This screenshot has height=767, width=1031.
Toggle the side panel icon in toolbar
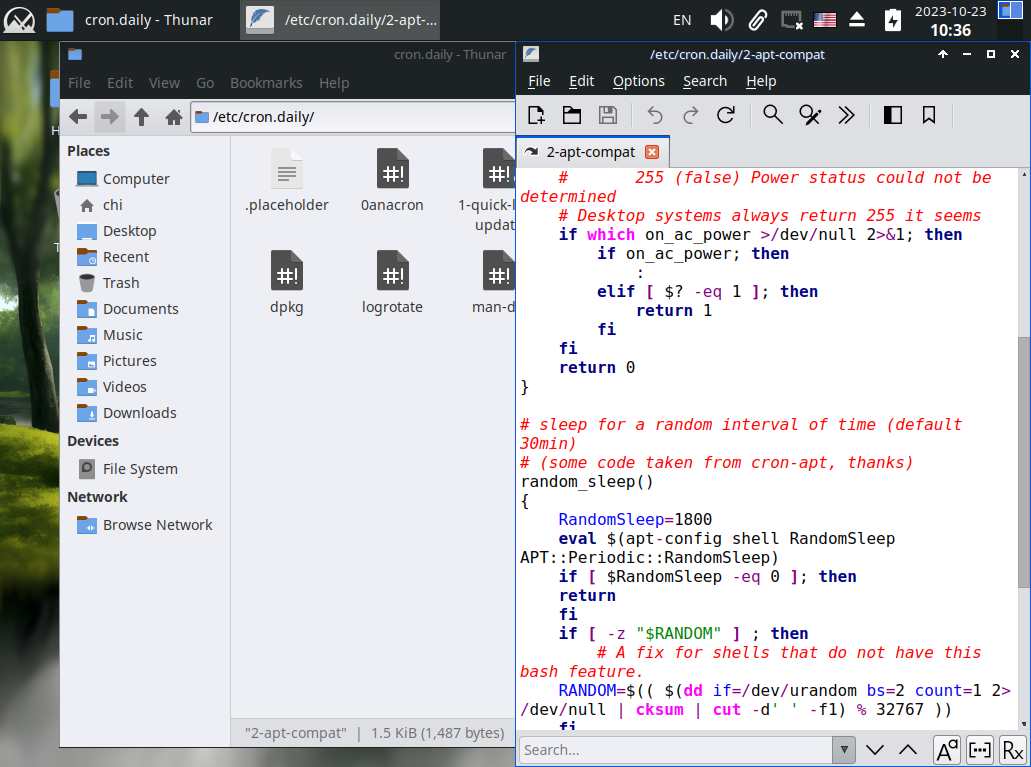[x=893, y=115]
